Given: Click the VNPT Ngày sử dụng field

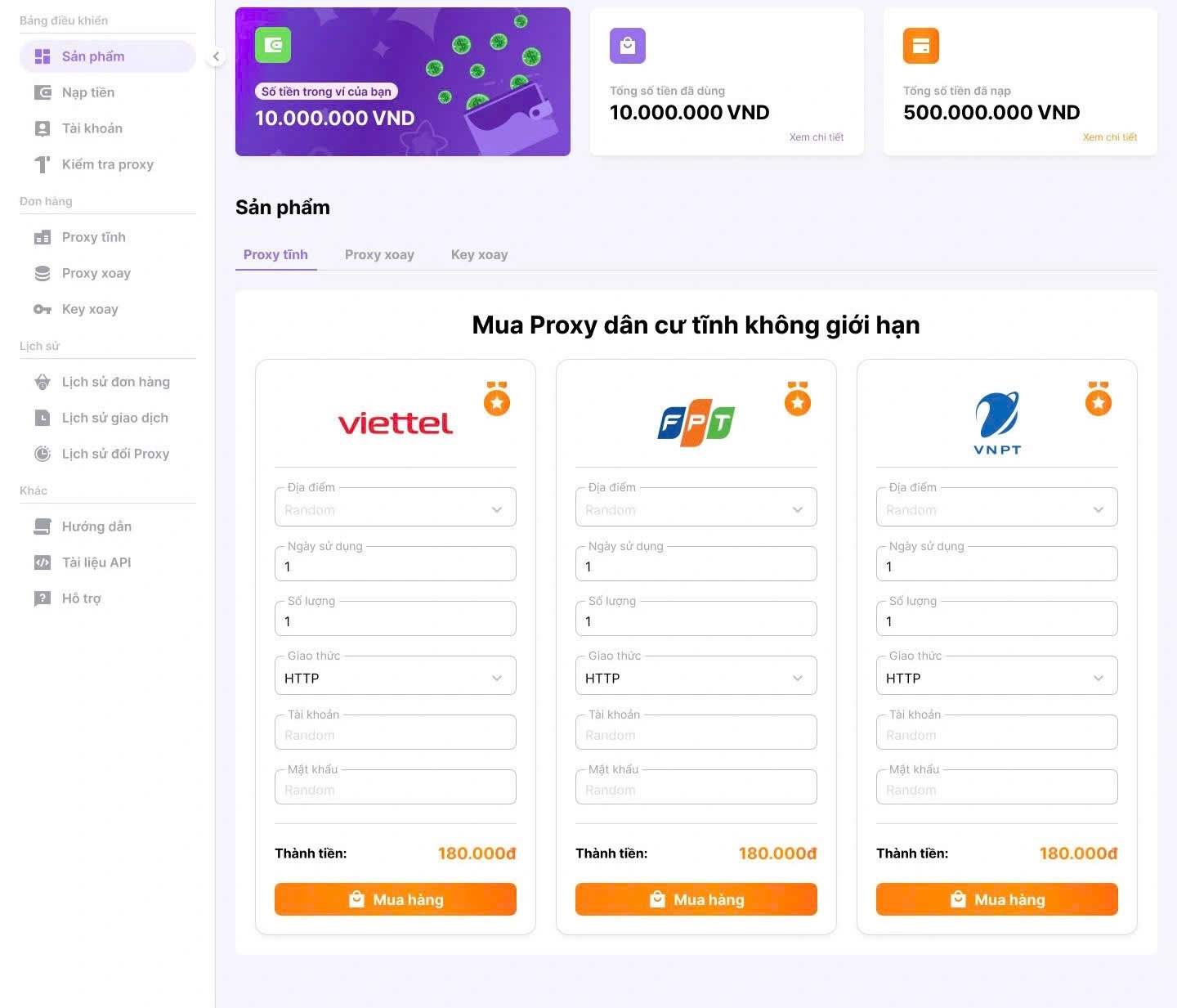Looking at the screenshot, I should (x=997, y=566).
